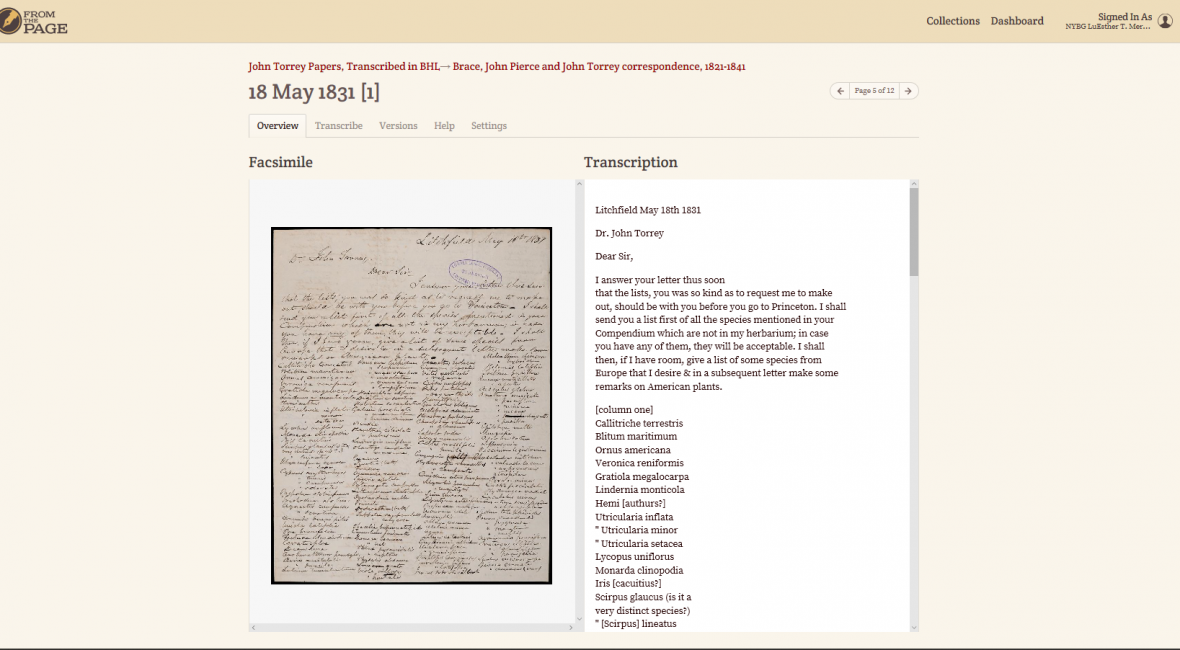The width and height of the screenshot is (1180, 650).
Task: Open the Versions tab
Action: coord(398,126)
